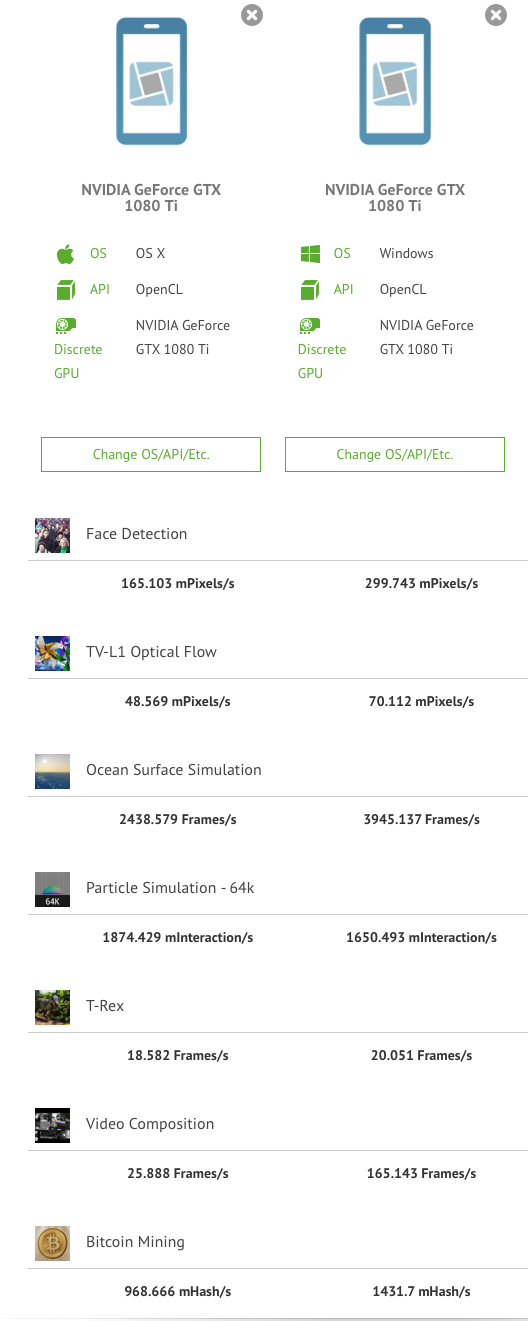Open the right phone device image
This screenshot has height=1321, width=528.
point(395,81)
